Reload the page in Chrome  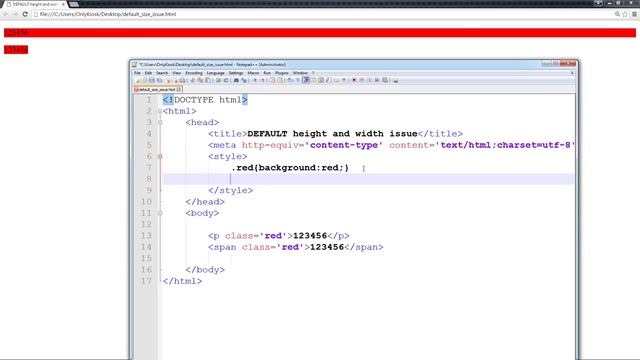coord(25,14)
